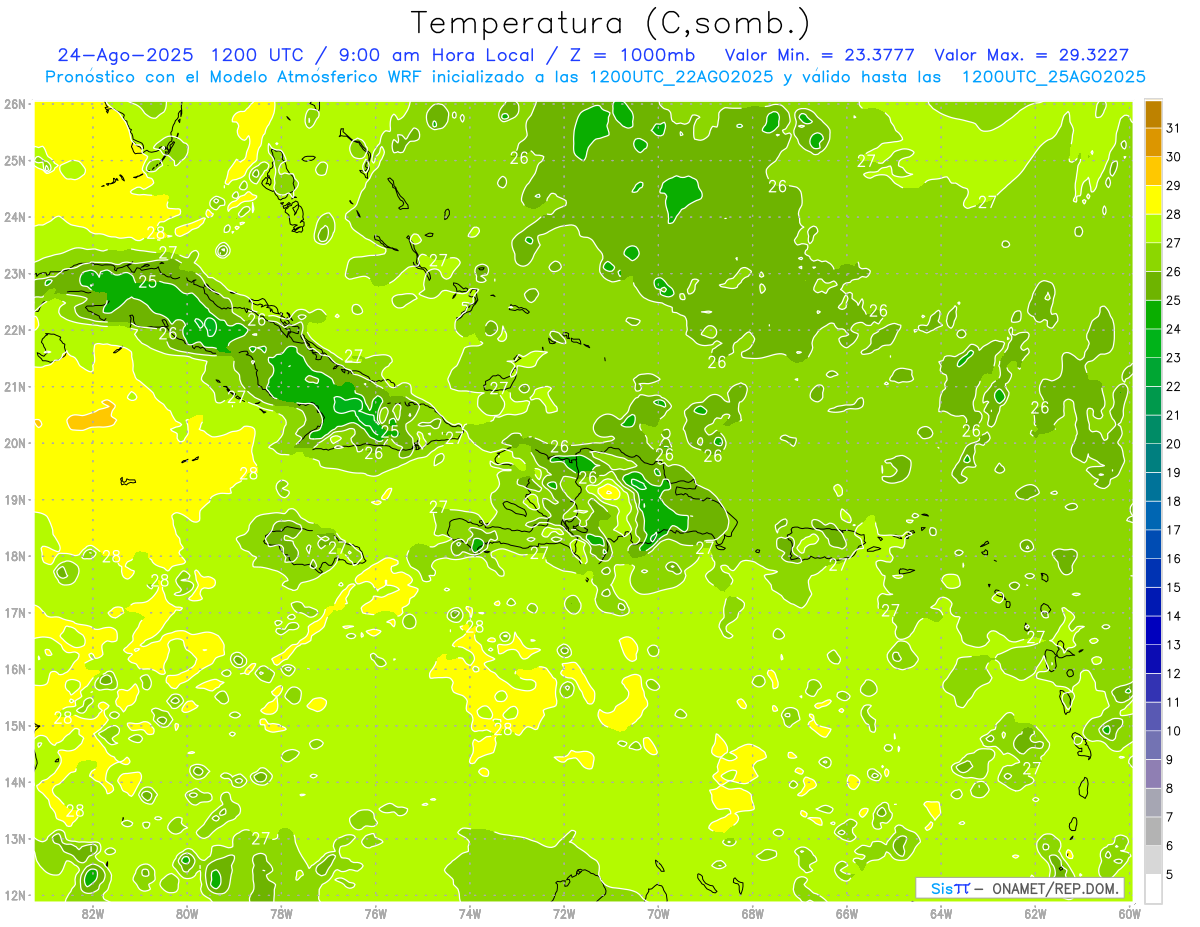Select the teal legend band between 19 and 20
The height and width of the screenshot is (927, 1200).
[x=1153, y=458]
